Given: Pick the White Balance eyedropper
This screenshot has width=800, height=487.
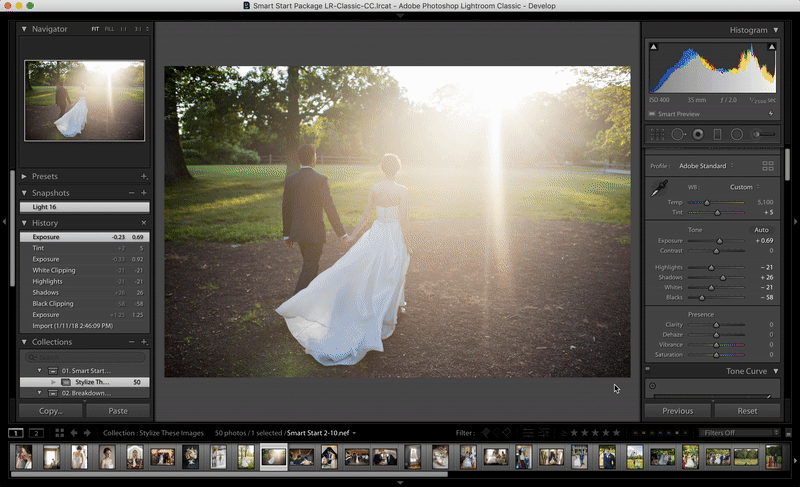Looking at the screenshot, I should pos(659,188).
